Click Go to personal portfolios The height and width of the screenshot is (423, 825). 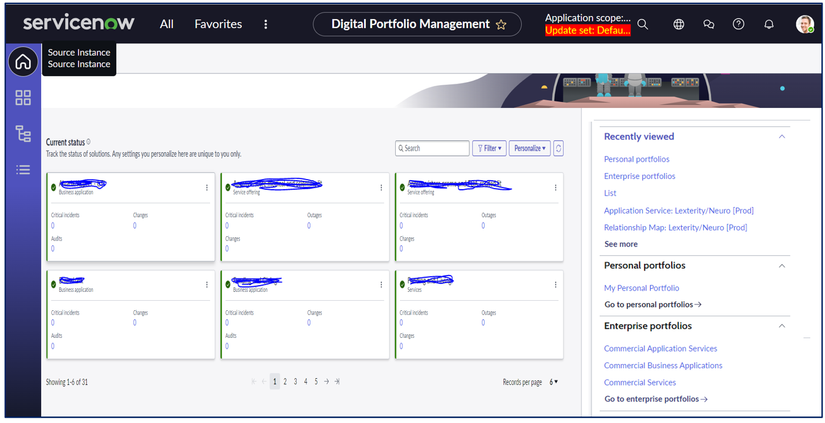coord(653,305)
